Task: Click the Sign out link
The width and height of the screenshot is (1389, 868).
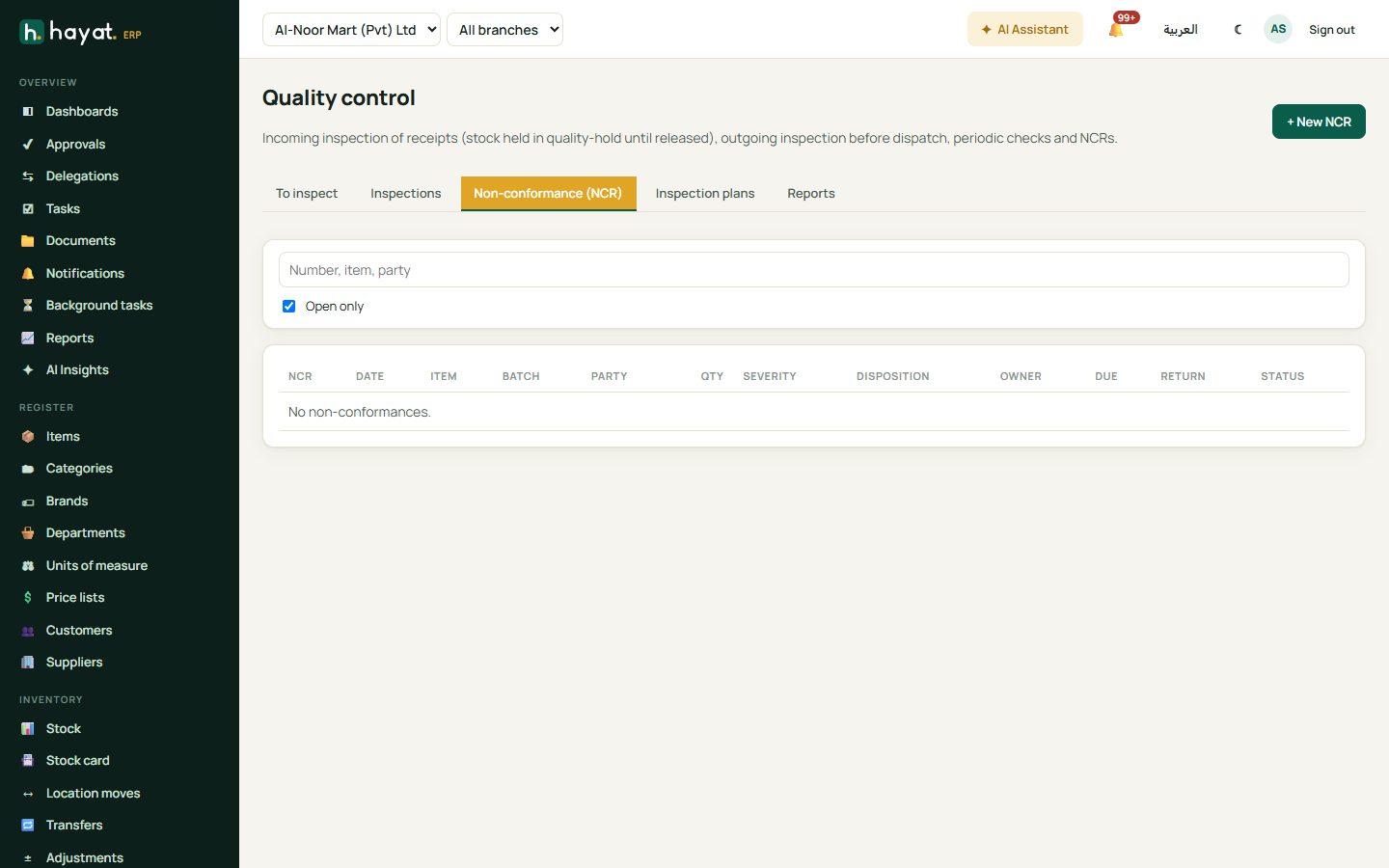Action: (1331, 30)
